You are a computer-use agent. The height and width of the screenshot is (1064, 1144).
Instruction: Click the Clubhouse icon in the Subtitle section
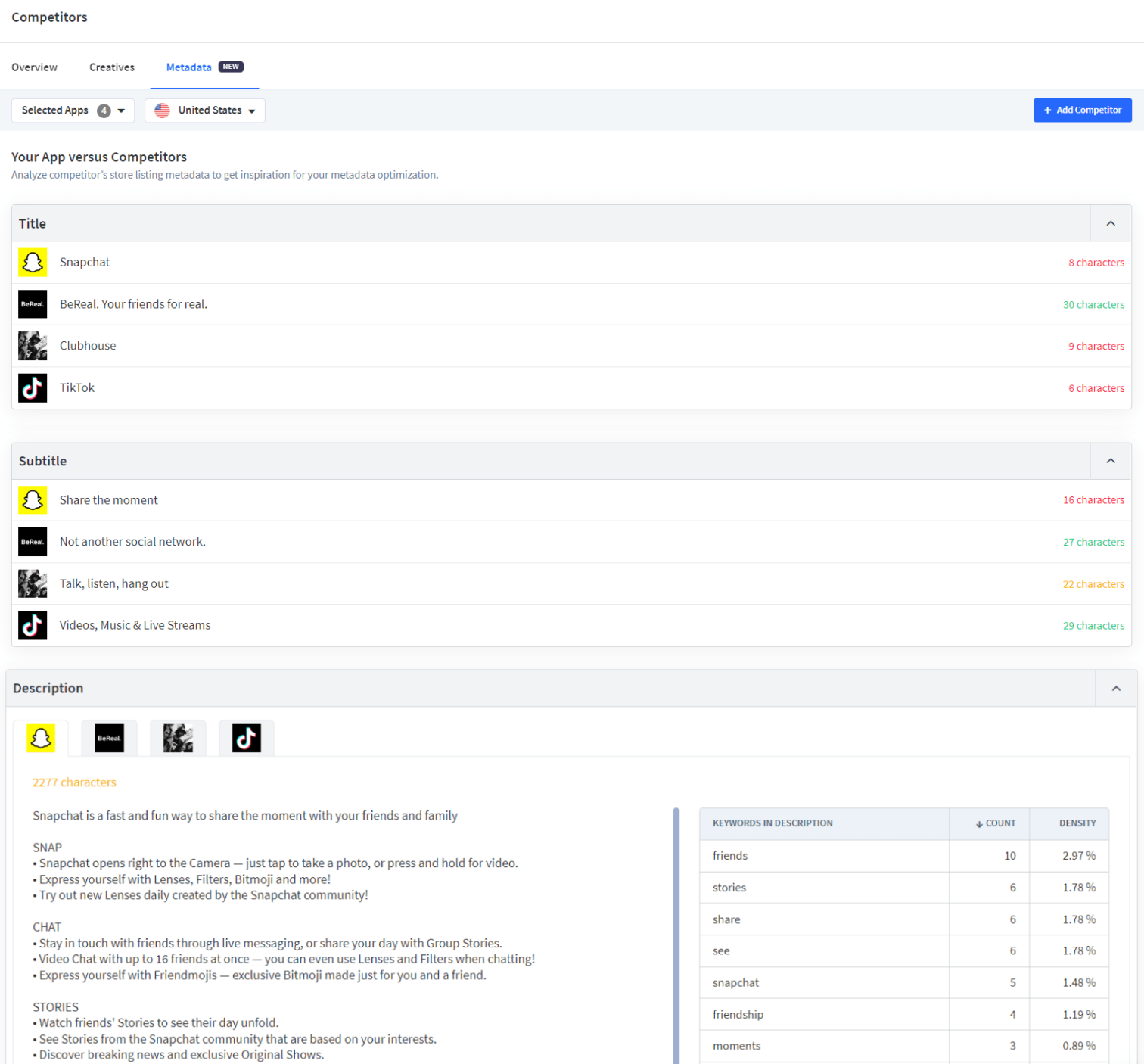33,583
